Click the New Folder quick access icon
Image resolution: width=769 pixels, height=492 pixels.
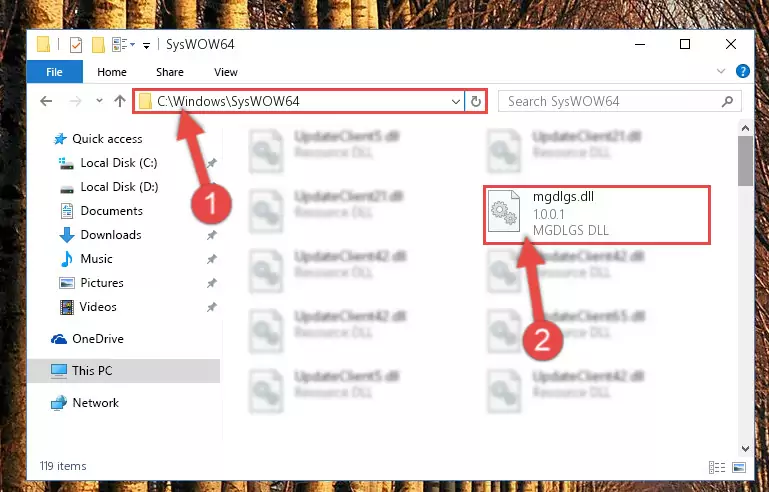click(x=98, y=45)
